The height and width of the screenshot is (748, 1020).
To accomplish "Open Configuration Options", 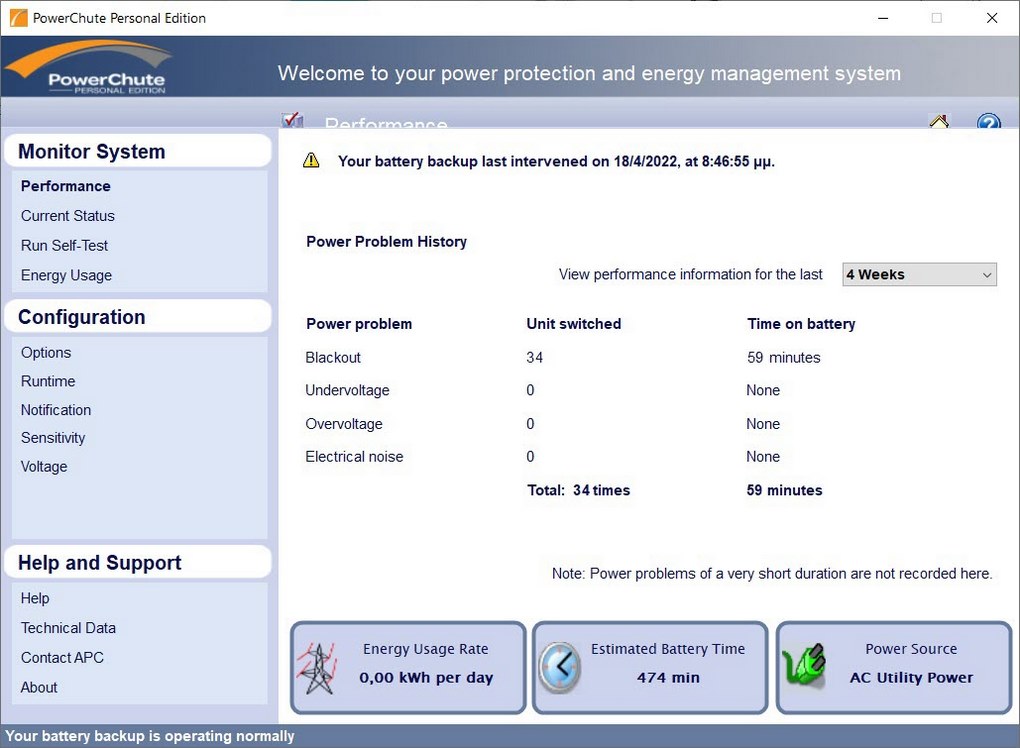I will tap(46, 353).
